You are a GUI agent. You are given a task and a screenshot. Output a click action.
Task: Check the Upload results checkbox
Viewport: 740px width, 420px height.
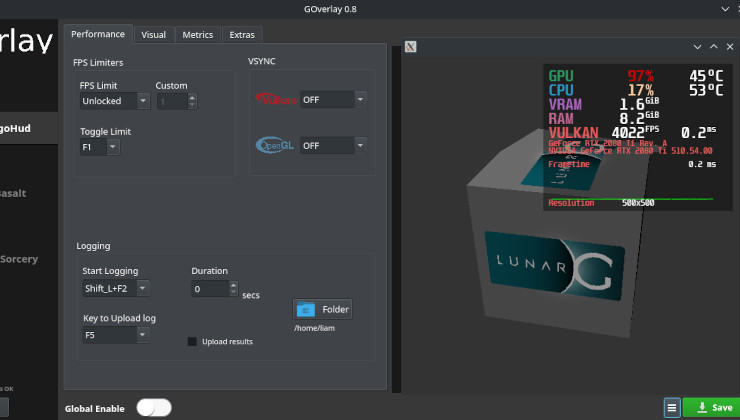coord(193,341)
